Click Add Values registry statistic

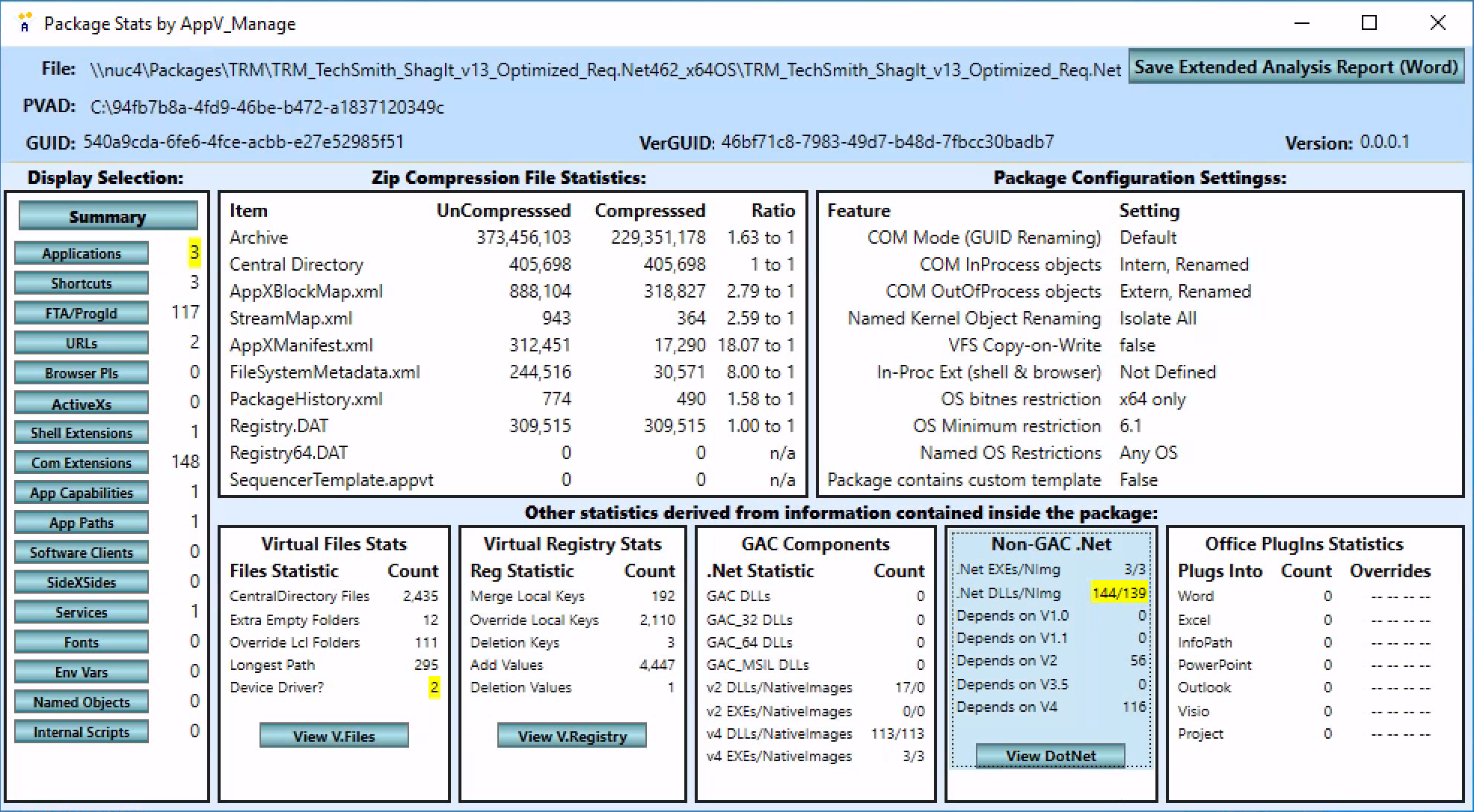coord(572,665)
